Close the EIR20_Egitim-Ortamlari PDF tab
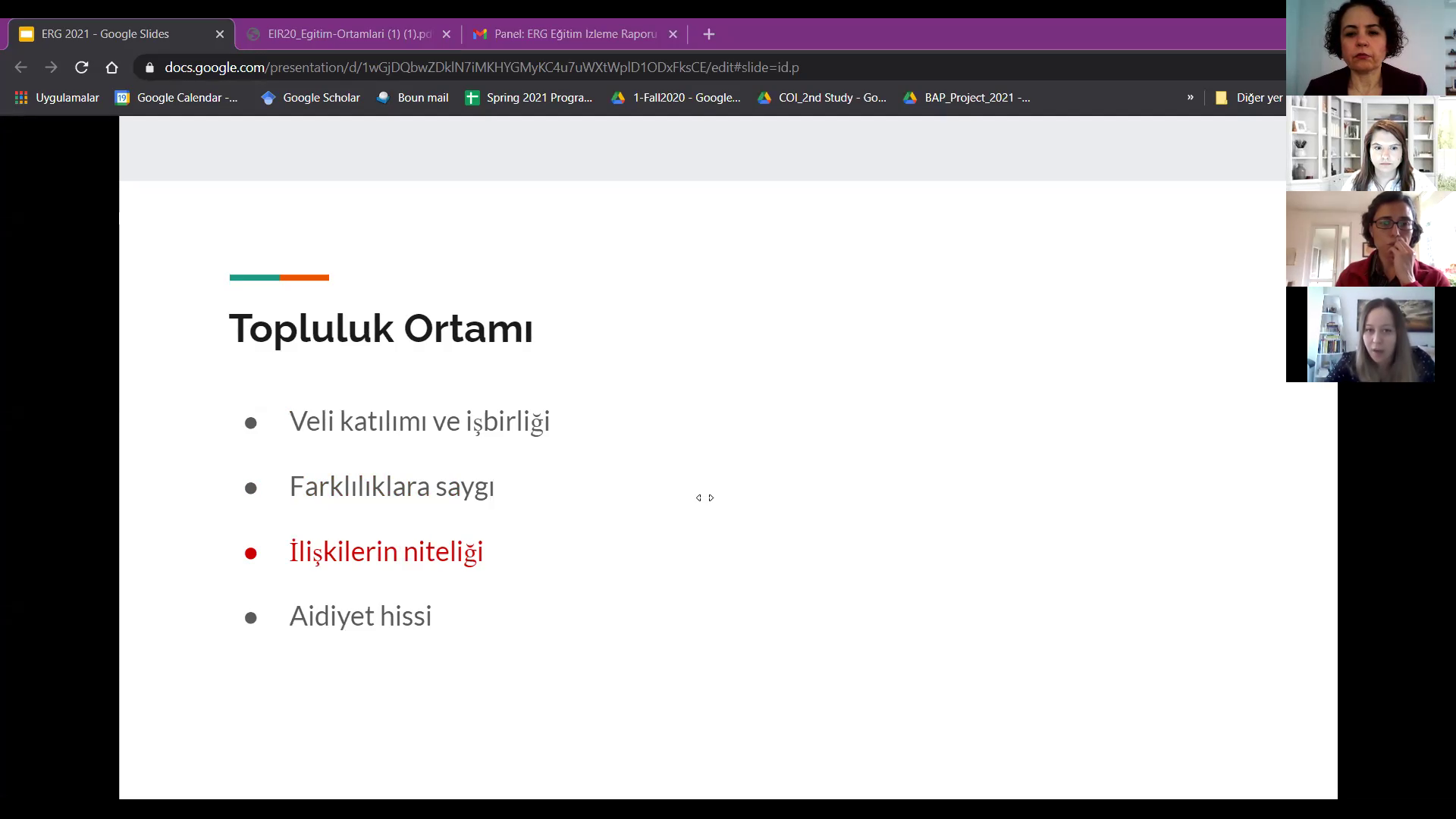Viewport: 1456px width, 819px height. (446, 34)
